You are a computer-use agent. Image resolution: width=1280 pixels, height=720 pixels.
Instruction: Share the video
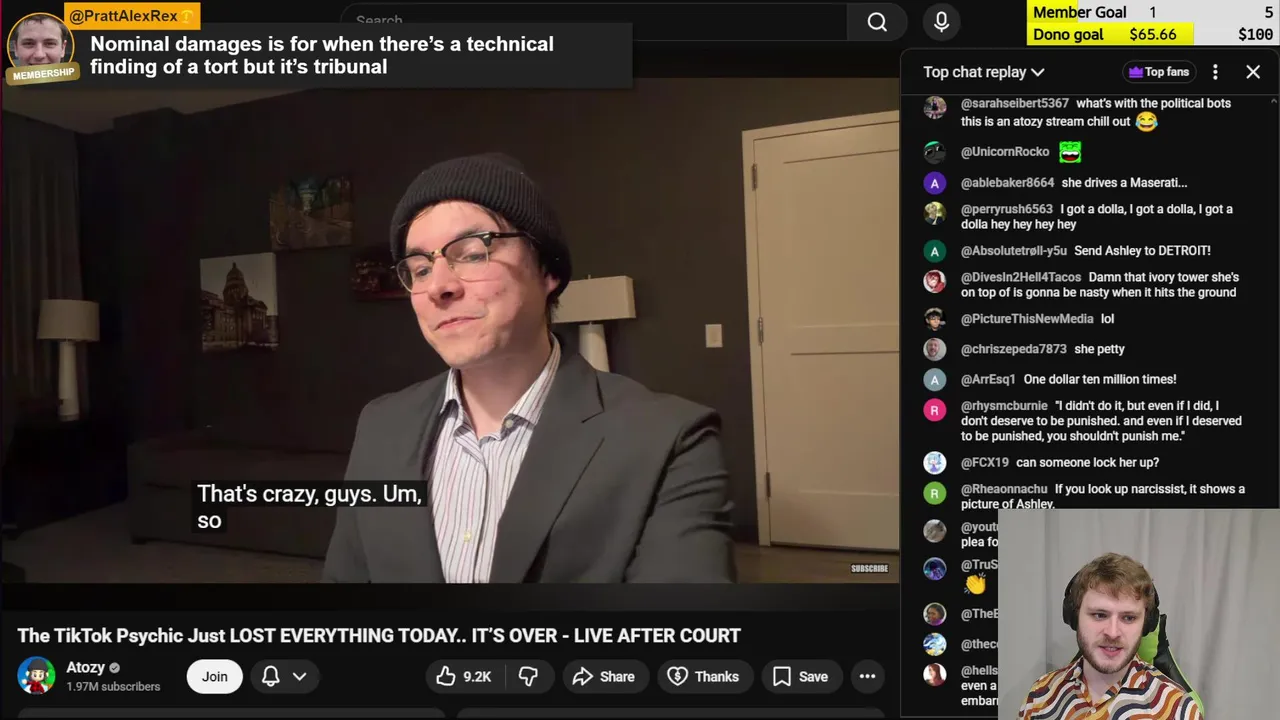[x=603, y=677]
